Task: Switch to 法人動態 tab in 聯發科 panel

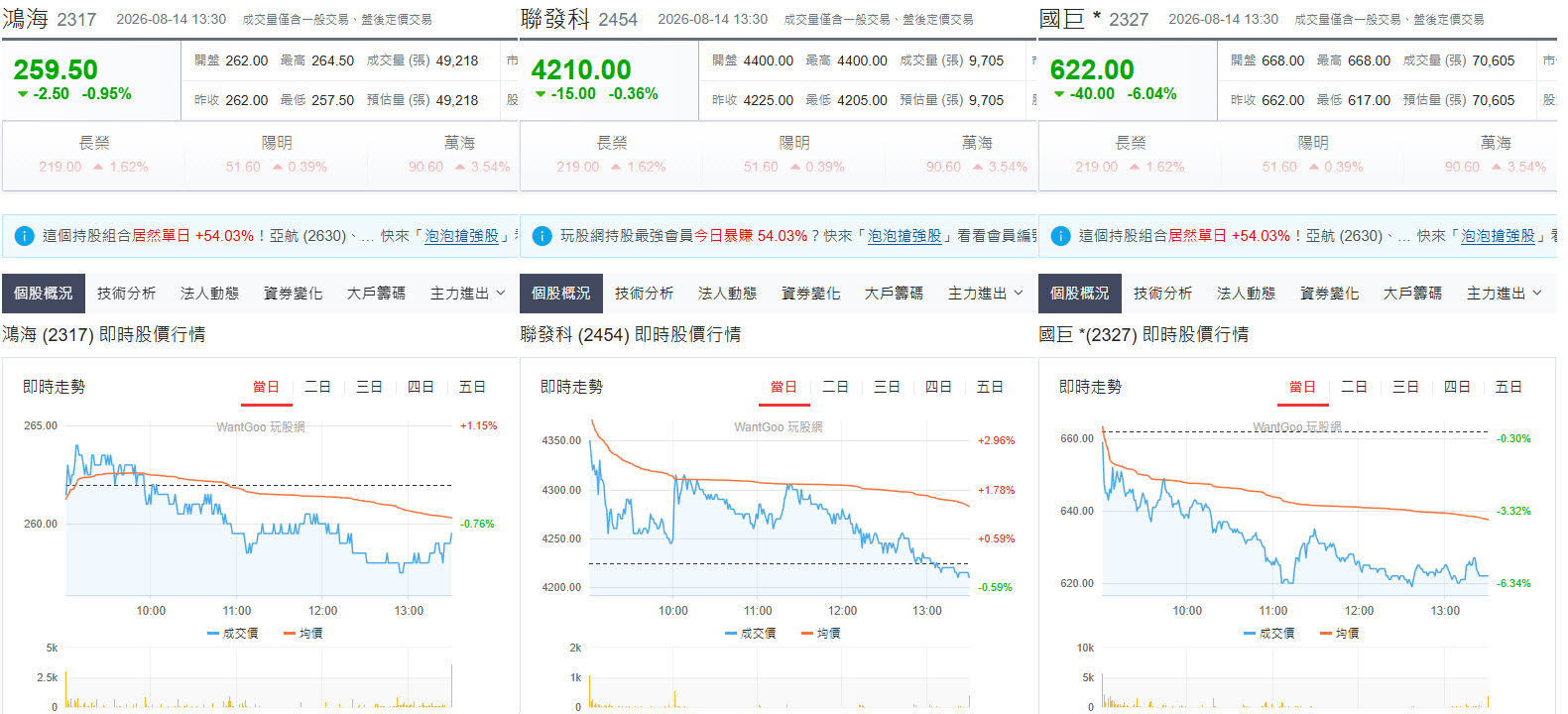Action: [728, 294]
